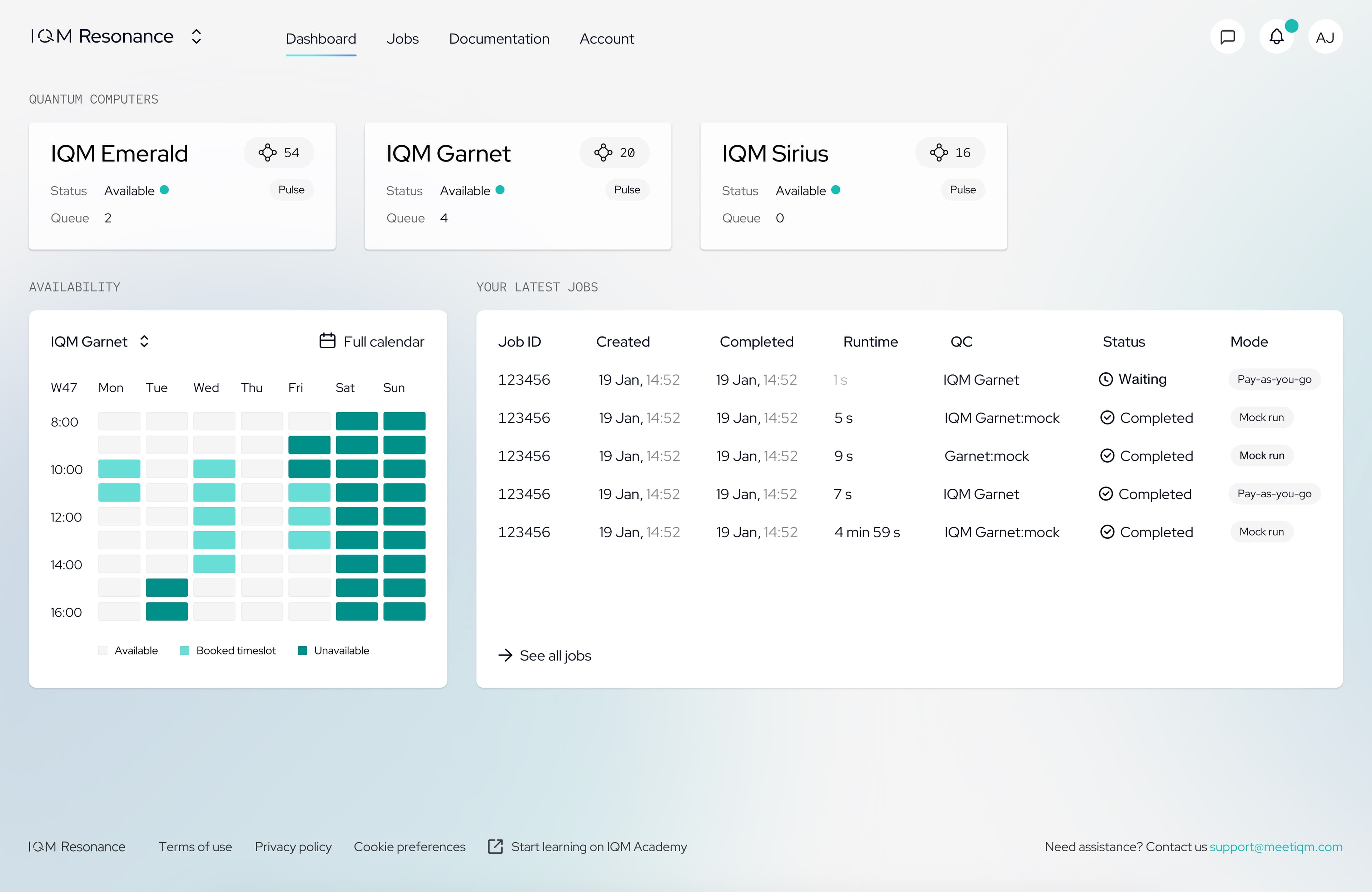Click the IQM Garnet 20 qubit badge
Viewport: 1372px width, 892px height.
click(615, 153)
